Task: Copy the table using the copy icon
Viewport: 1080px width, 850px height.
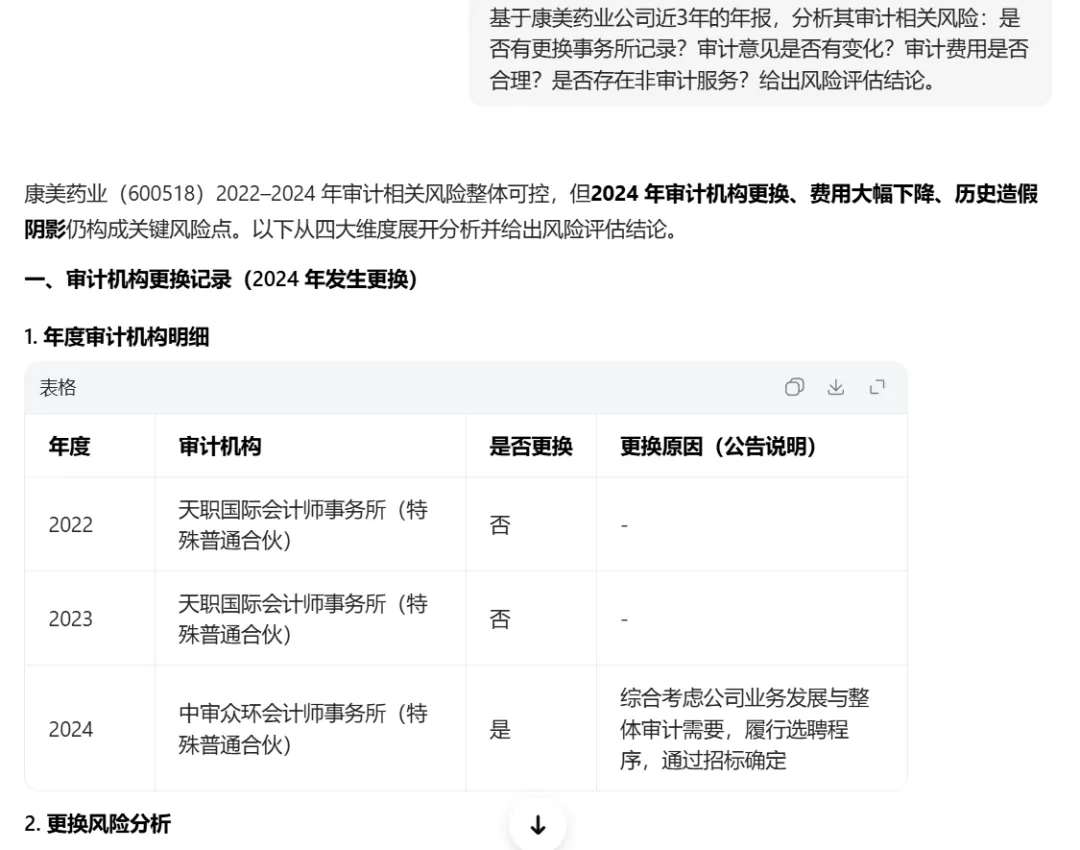Action: [x=794, y=387]
